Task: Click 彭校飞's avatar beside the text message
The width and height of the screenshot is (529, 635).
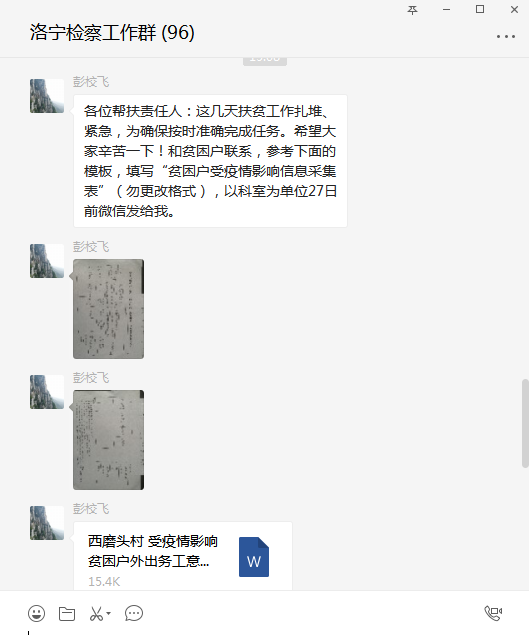Action: tap(47, 96)
